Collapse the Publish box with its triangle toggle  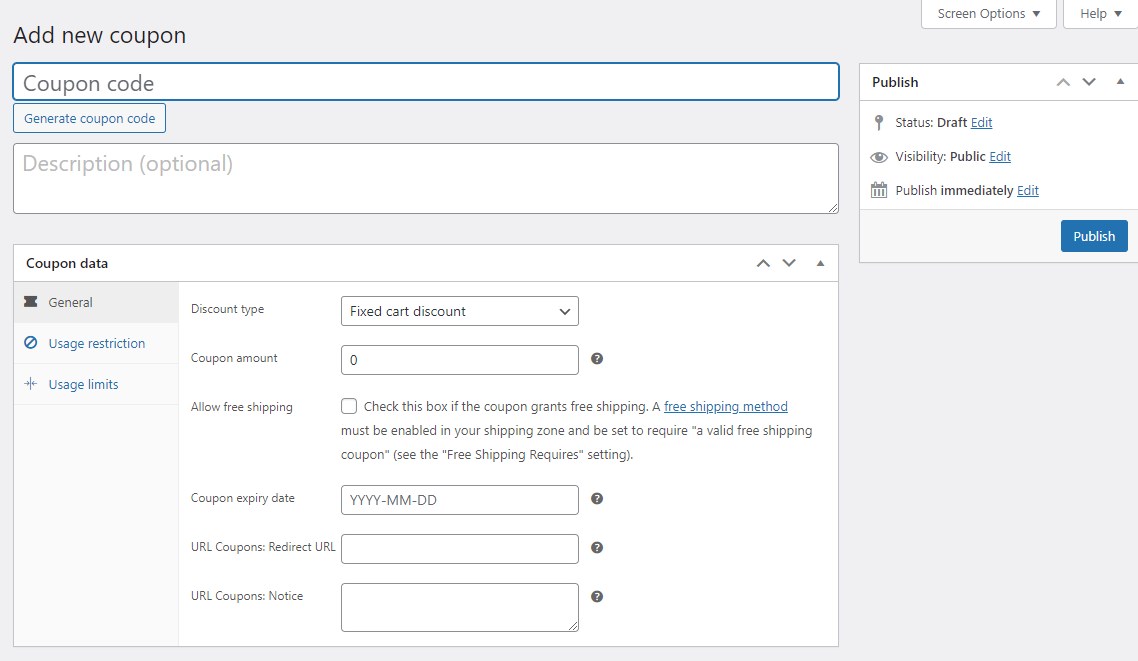[x=1120, y=82]
